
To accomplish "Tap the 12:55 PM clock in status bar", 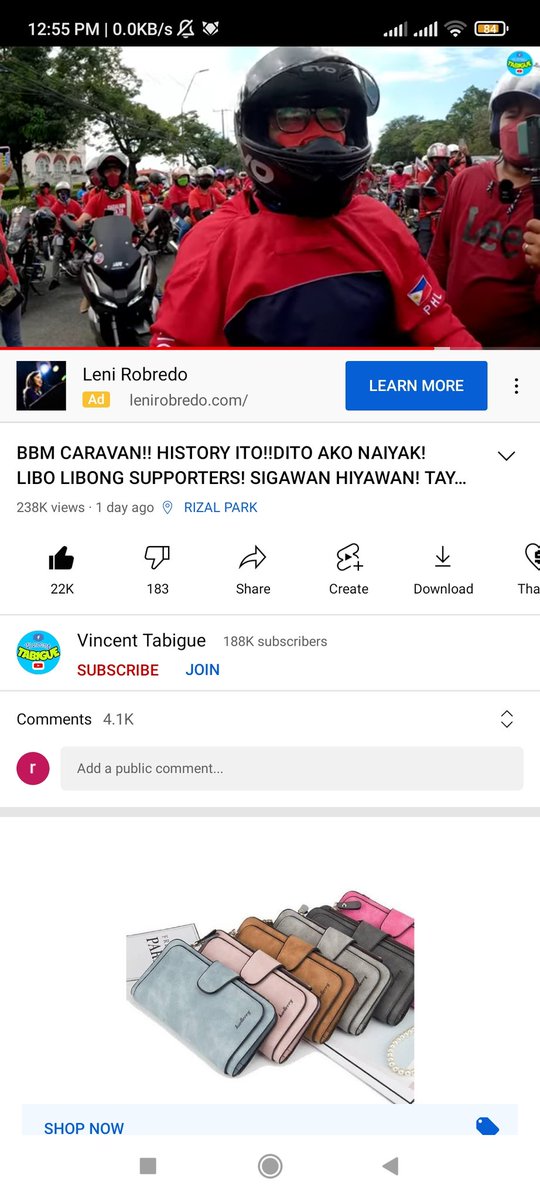I will [x=64, y=29].
